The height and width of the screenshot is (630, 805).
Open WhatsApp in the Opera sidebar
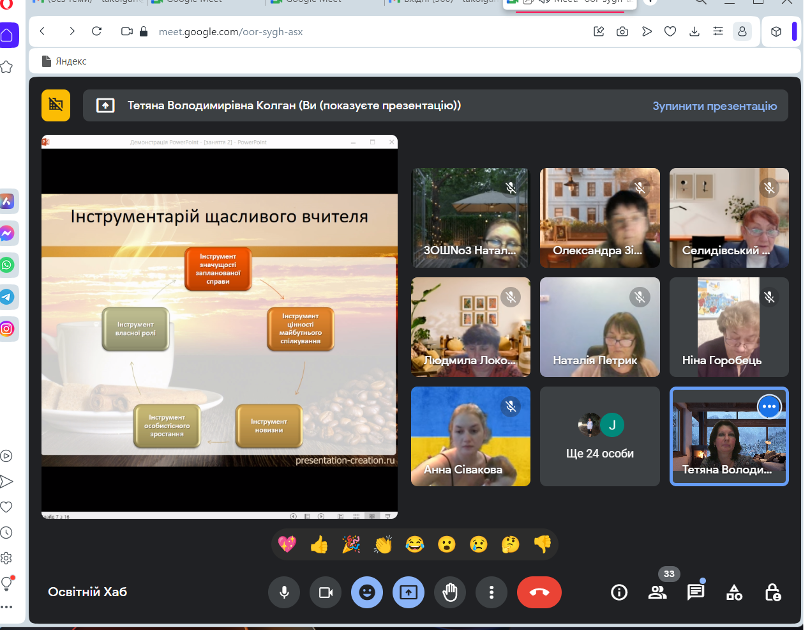click(7, 265)
